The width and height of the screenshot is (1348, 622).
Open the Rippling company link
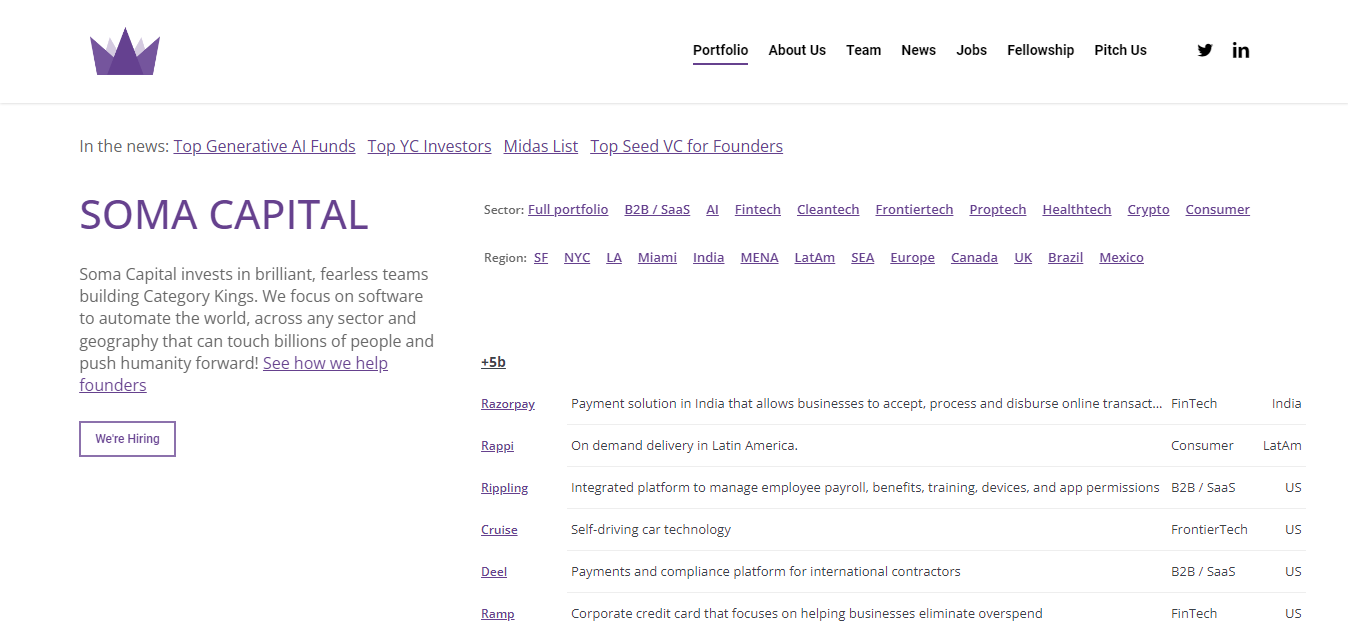point(505,488)
